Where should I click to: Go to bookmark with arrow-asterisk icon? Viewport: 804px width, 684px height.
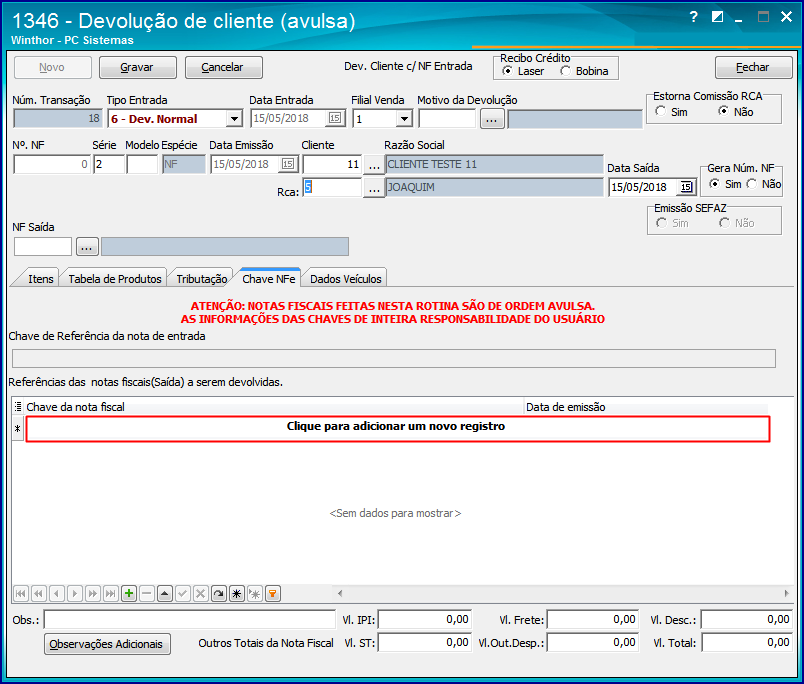click(x=254, y=594)
